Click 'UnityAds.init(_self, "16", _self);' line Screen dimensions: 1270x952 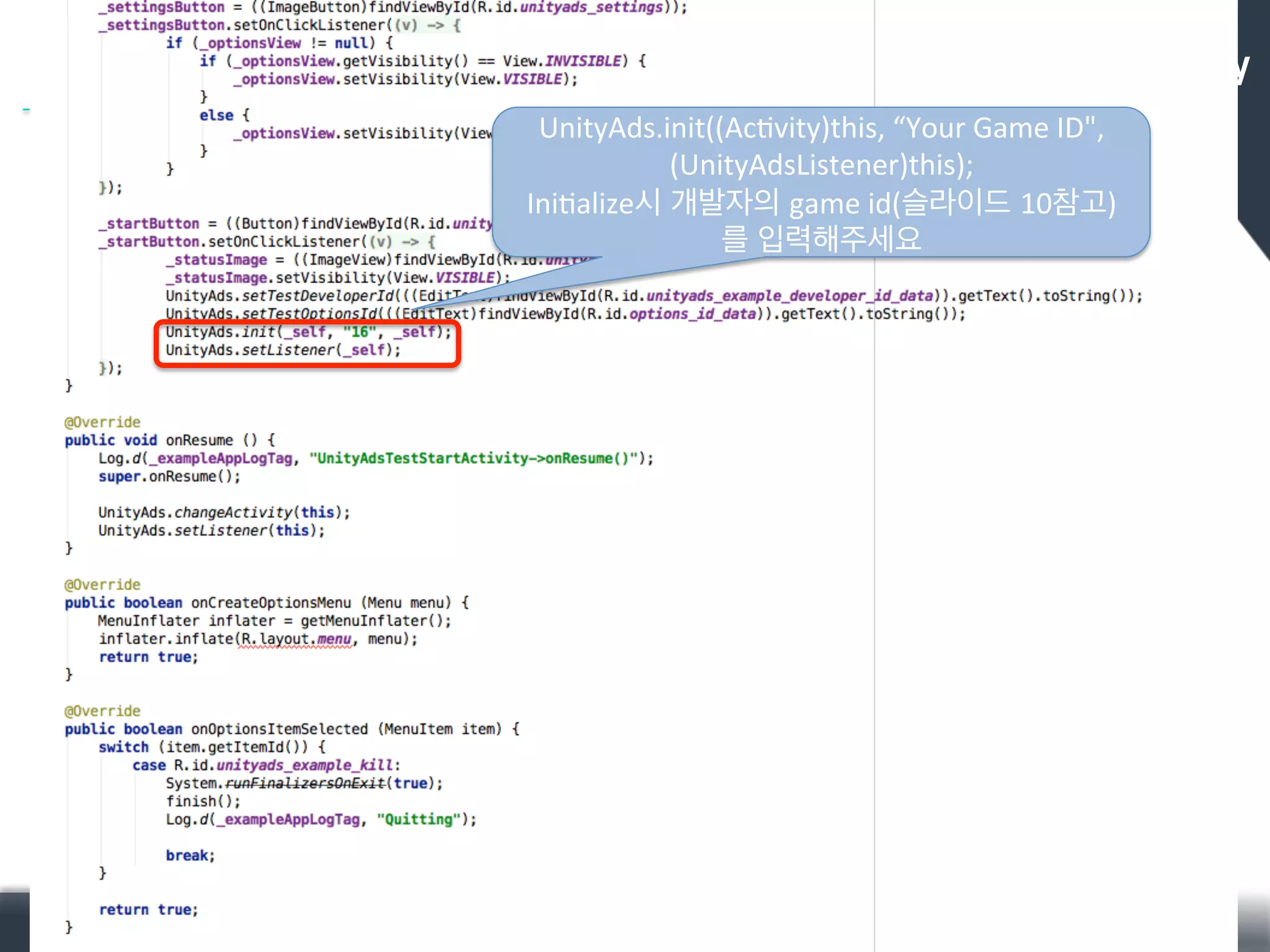[x=308, y=332]
